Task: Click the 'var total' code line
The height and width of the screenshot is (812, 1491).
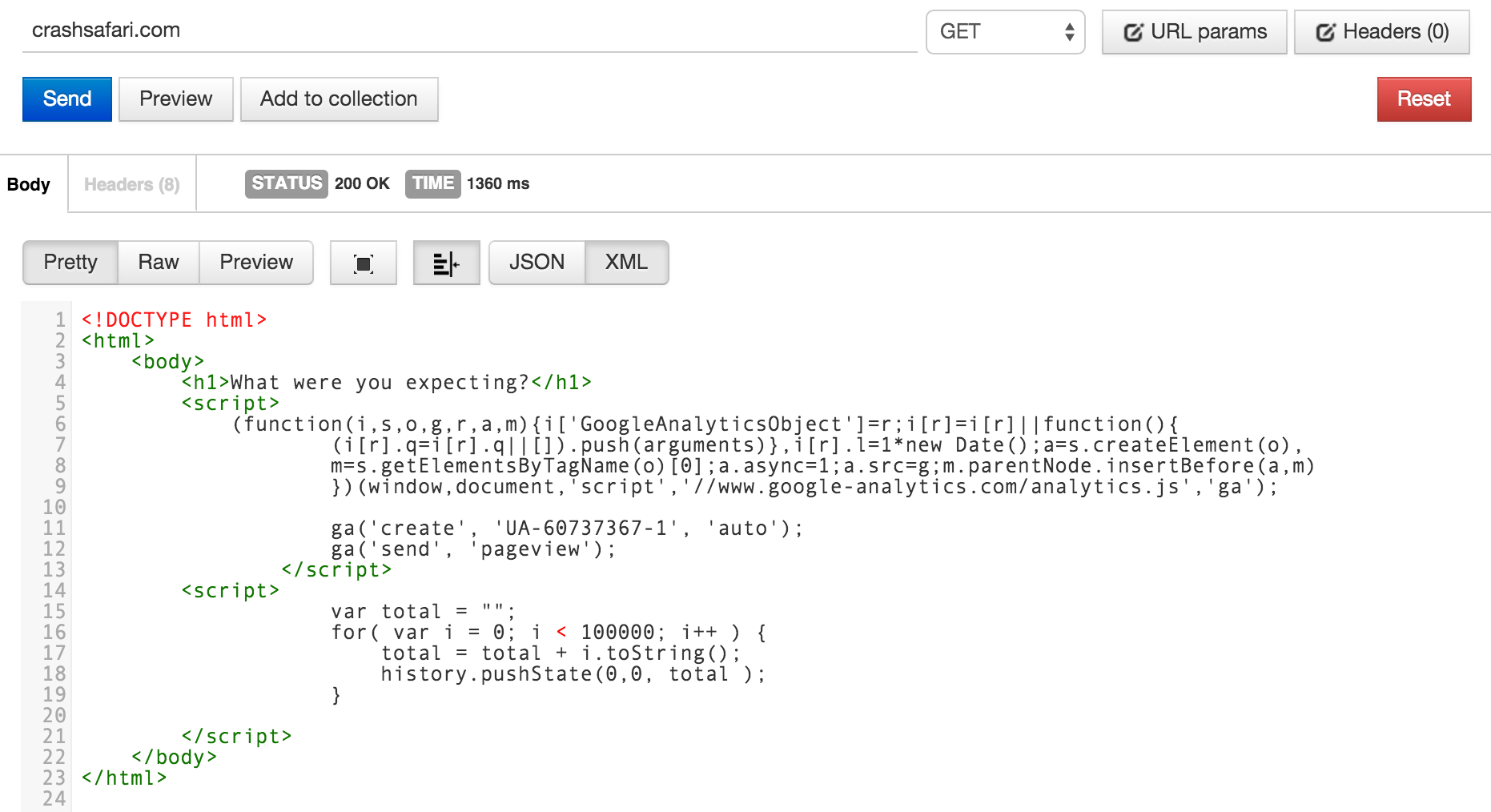Action: 424,611
